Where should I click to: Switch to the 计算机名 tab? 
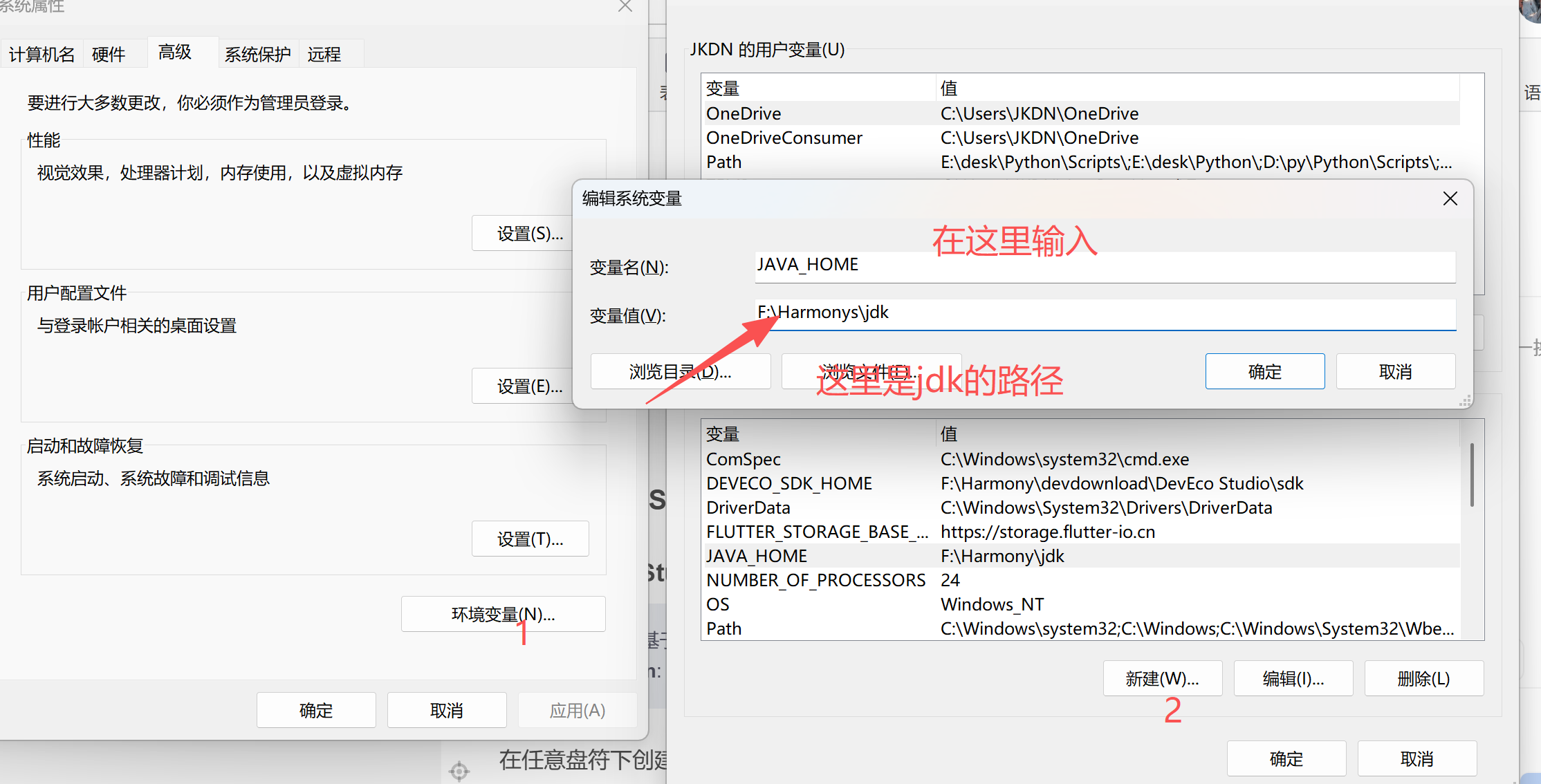(x=41, y=55)
